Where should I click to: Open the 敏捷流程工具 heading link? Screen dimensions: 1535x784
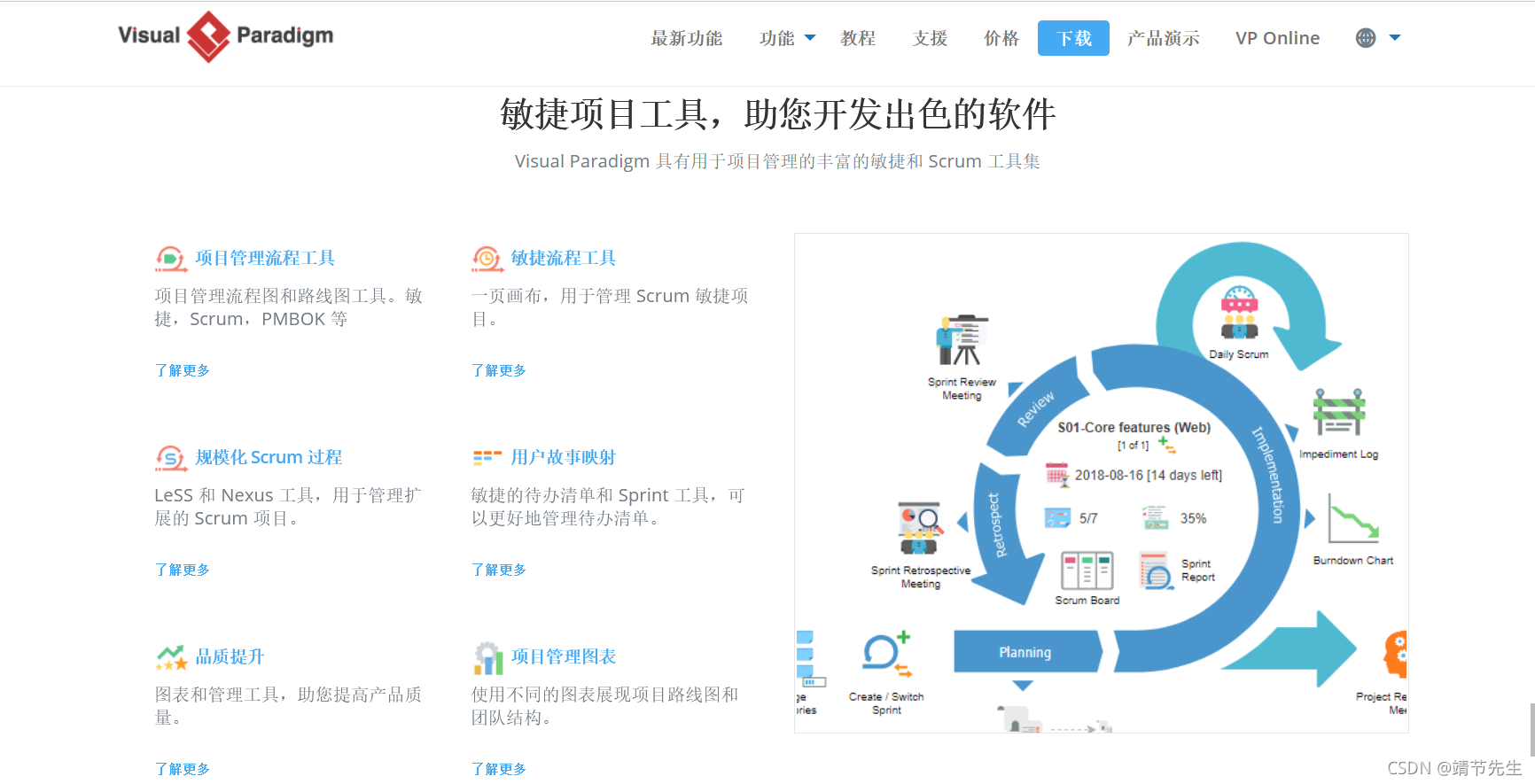point(564,258)
